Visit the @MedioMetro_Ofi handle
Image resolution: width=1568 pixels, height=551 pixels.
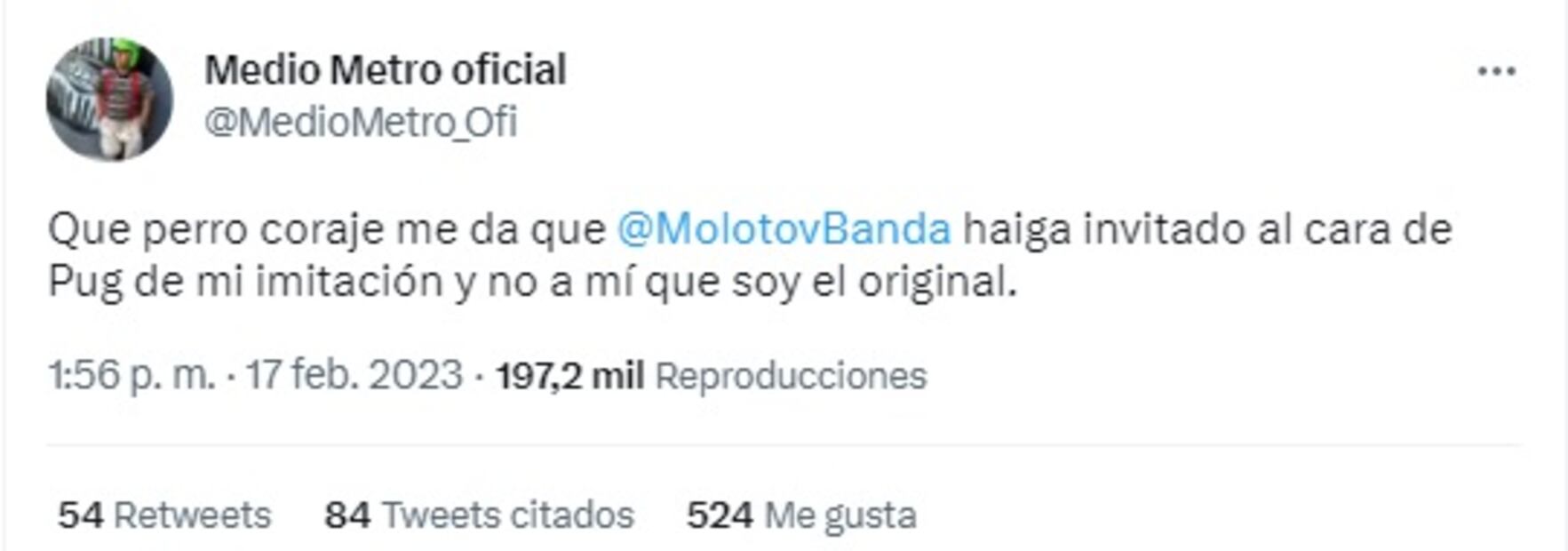pos(361,122)
